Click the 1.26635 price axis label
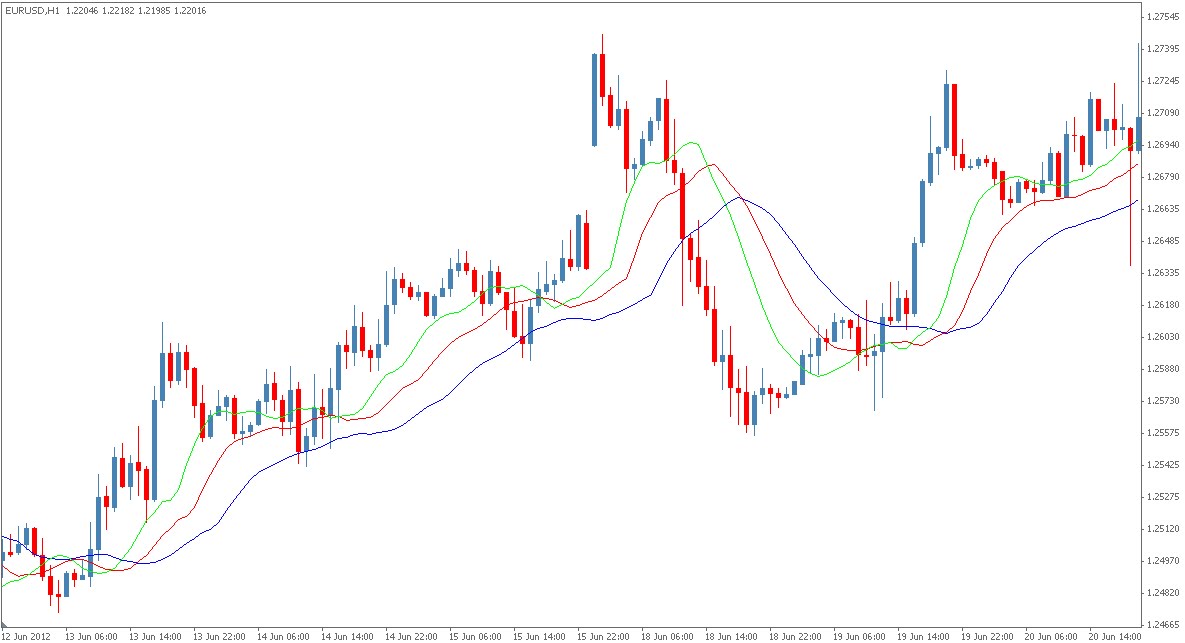This screenshot has height=643, width=1185. (x=1163, y=209)
